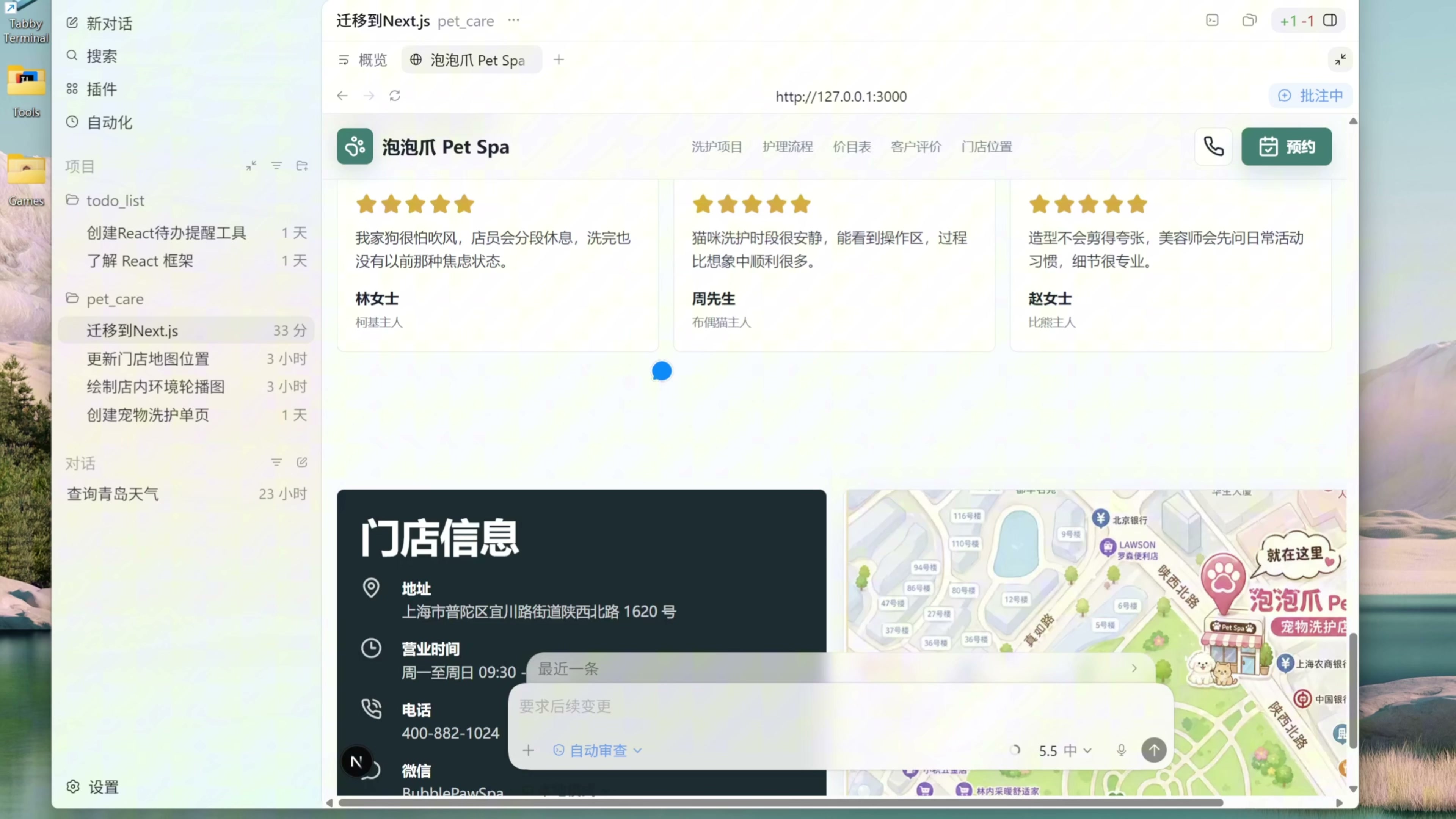Click the horizontal scrollbar at bottom
The height and width of the screenshot is (819, 1456).
pyautogui.click(x=780, y=803)
